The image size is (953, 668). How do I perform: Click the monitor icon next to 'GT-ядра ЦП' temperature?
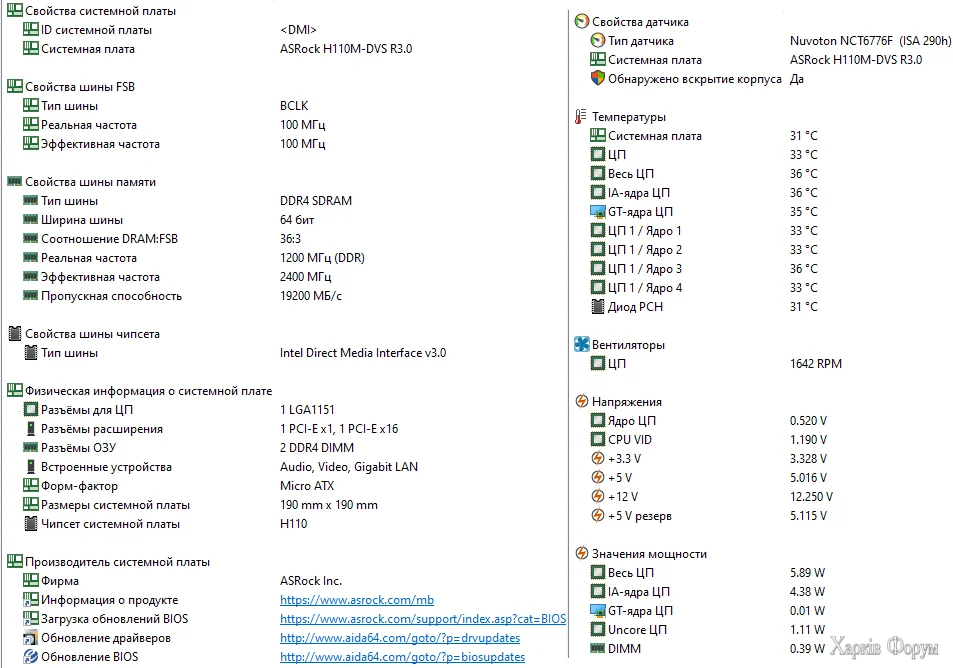point(597,212)
